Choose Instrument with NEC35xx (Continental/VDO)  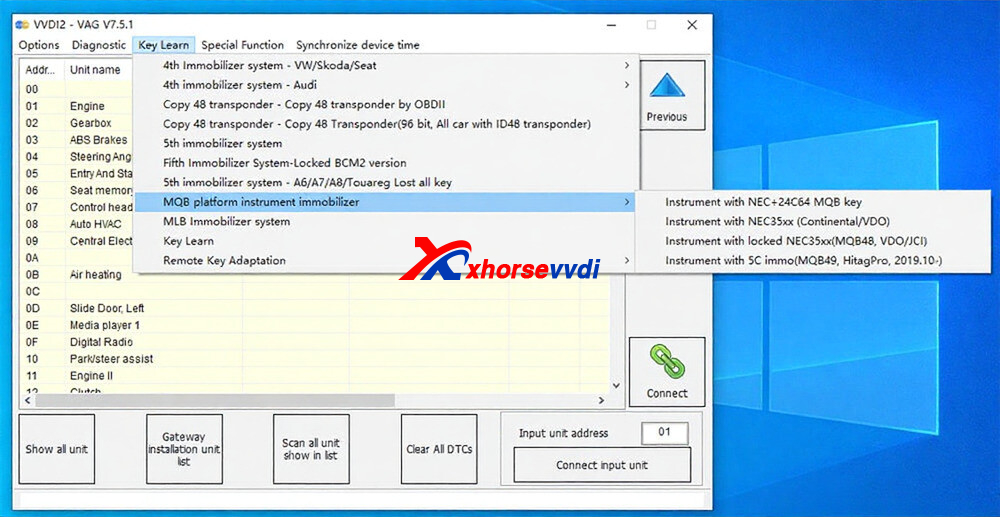coord(813,221)
